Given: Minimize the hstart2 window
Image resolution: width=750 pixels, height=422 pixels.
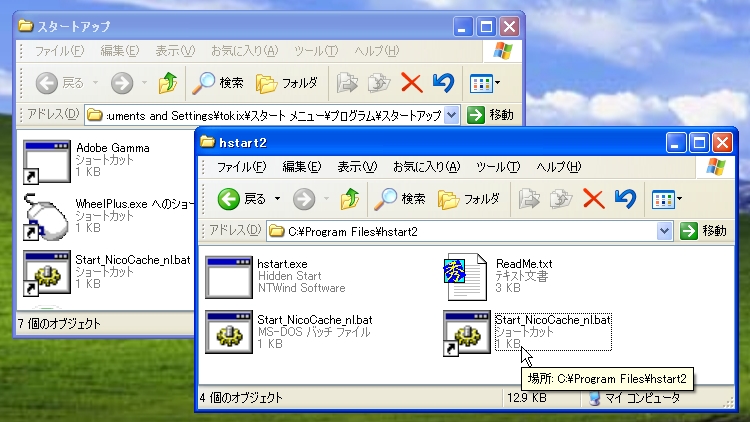Looking at the screenshot, I should [675, 143].
